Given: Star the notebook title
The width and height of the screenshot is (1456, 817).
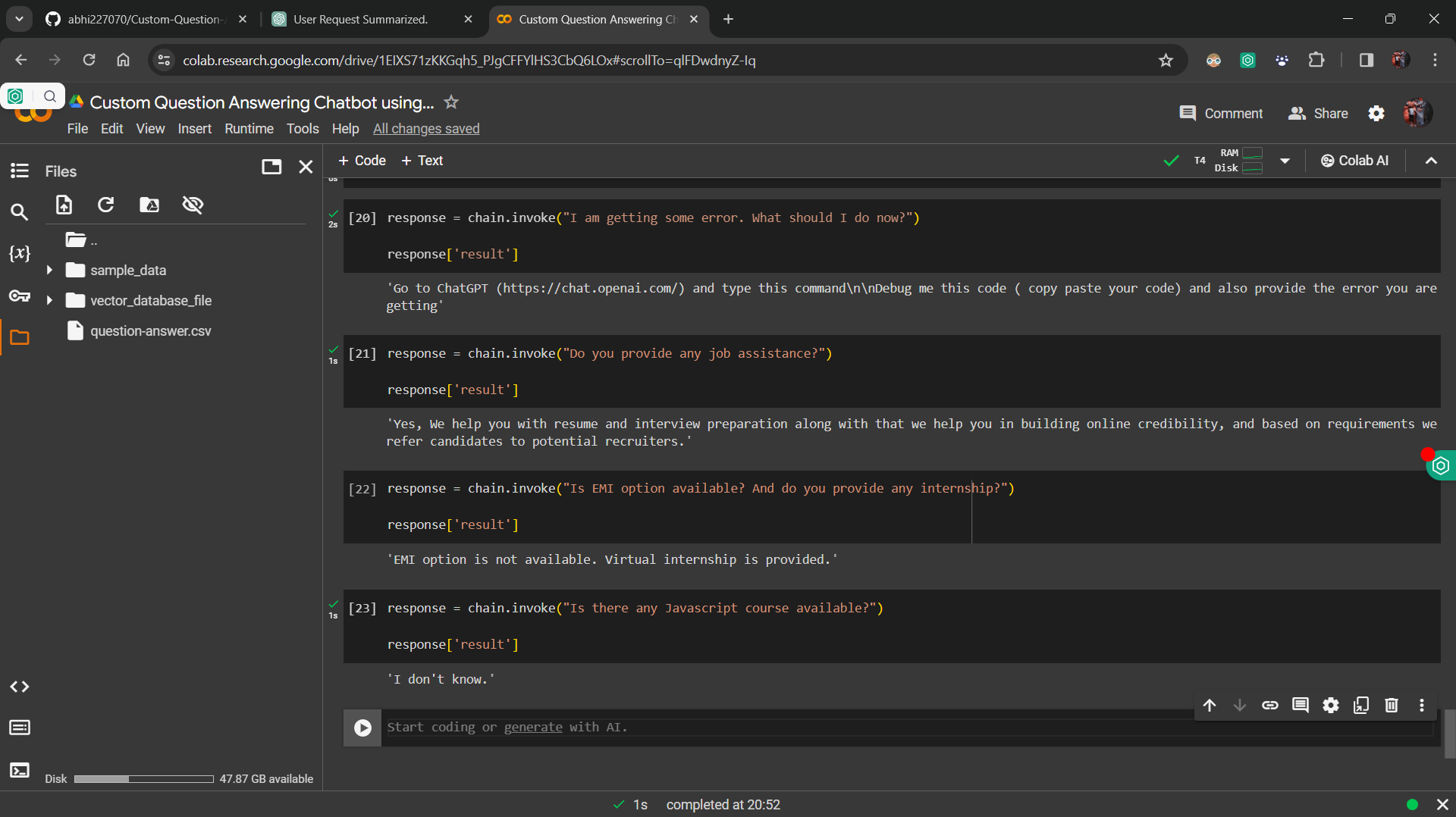Looking at the screenshot, I should pyautogui.click(x=451, y=102).
